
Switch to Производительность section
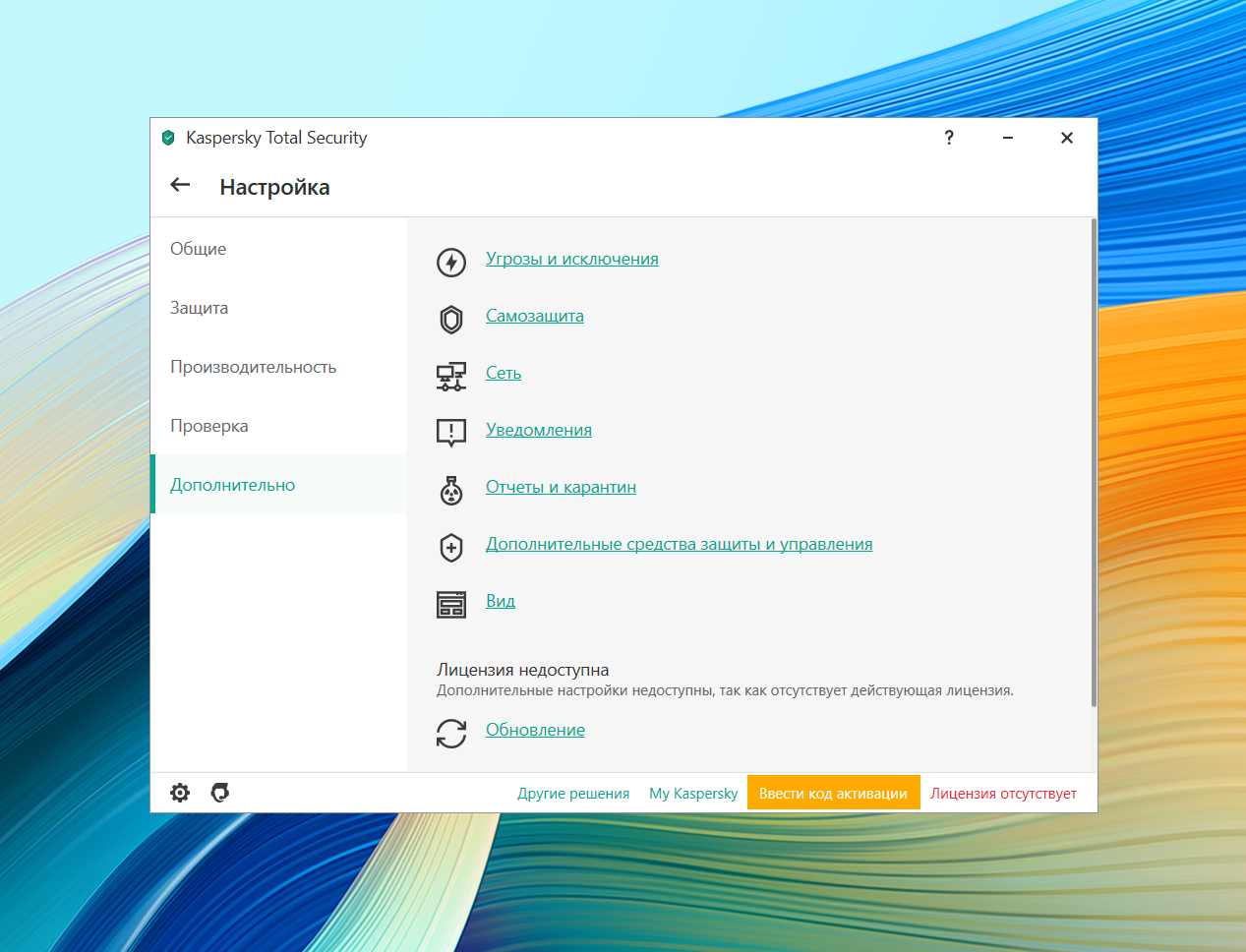pyautogui.click(x=278, y=367)
